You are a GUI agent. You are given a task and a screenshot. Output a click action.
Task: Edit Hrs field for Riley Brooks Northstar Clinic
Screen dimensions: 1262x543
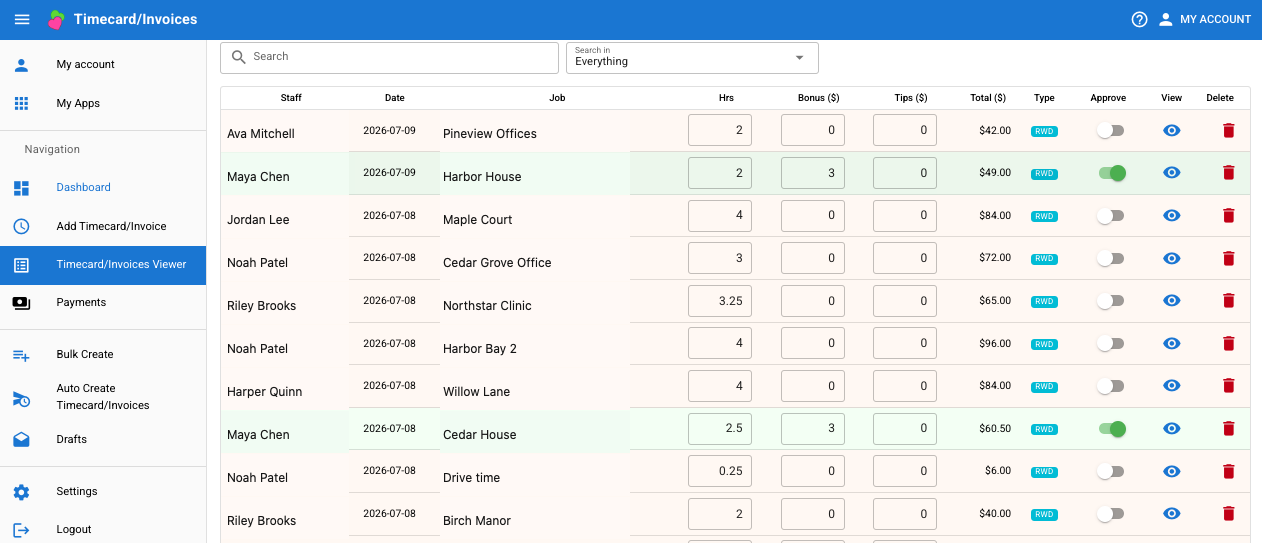click(x=720, y=301)
